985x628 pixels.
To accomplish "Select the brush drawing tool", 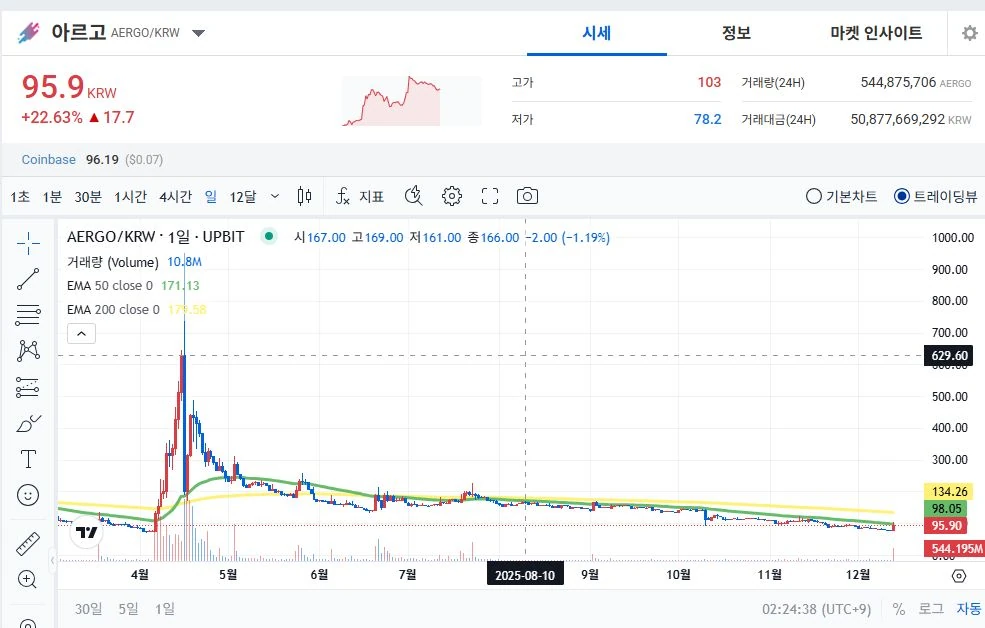I will 28,424.
